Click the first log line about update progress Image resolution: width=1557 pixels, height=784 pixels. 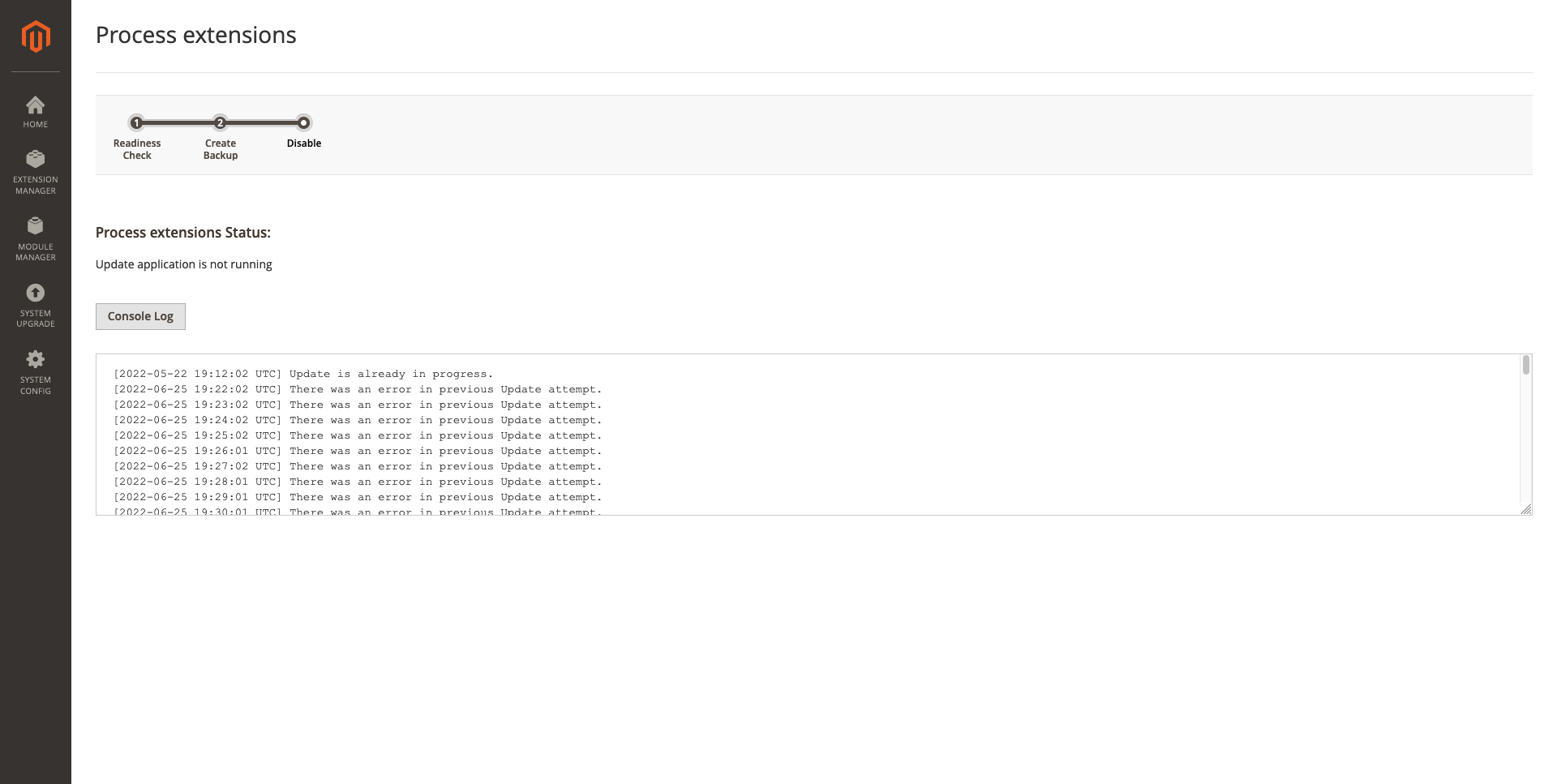coord(303,374)
